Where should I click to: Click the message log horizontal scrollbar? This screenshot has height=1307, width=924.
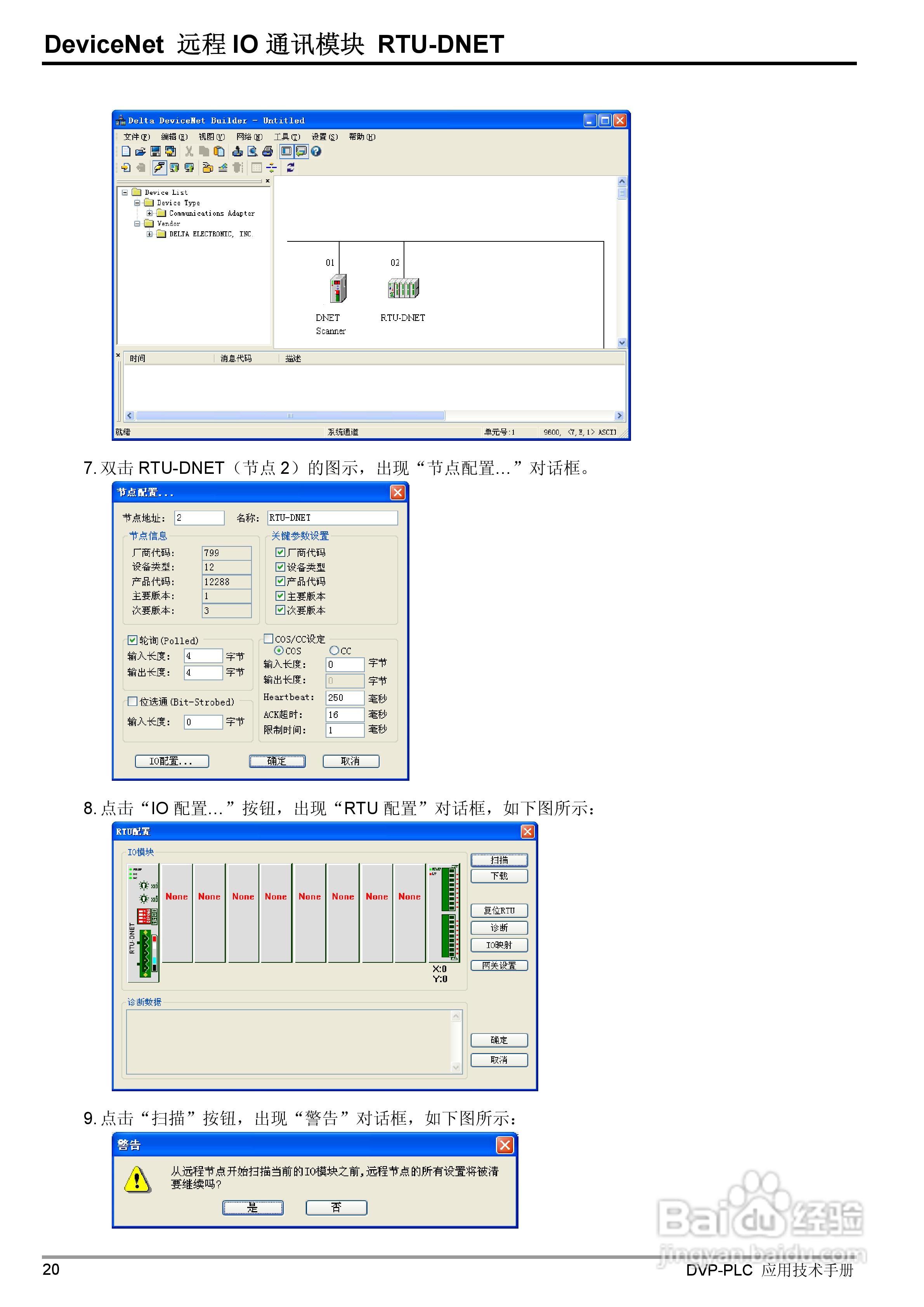[290, 416]
